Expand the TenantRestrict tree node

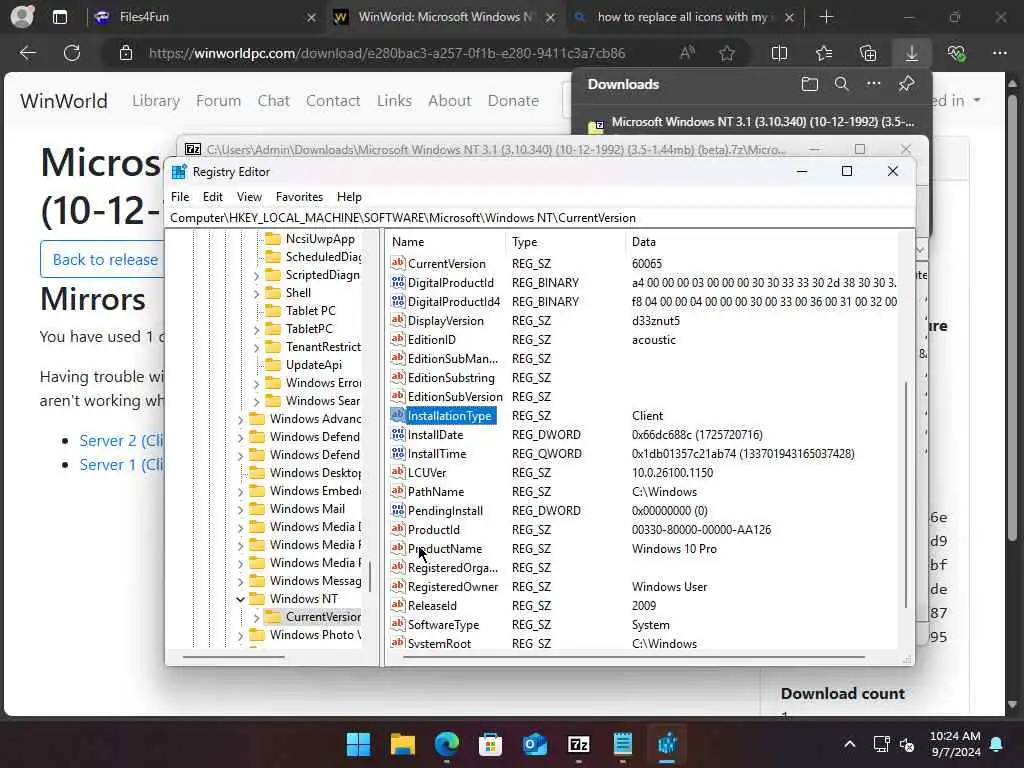256,347
